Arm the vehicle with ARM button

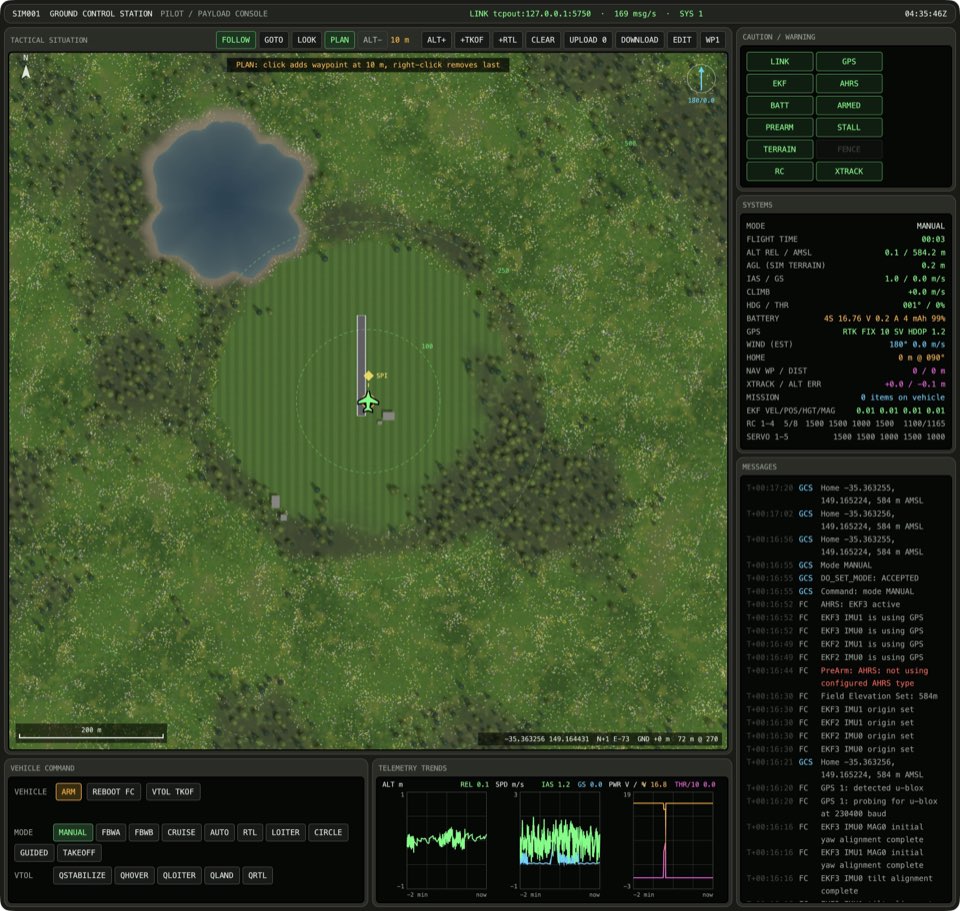pos(69,792)
